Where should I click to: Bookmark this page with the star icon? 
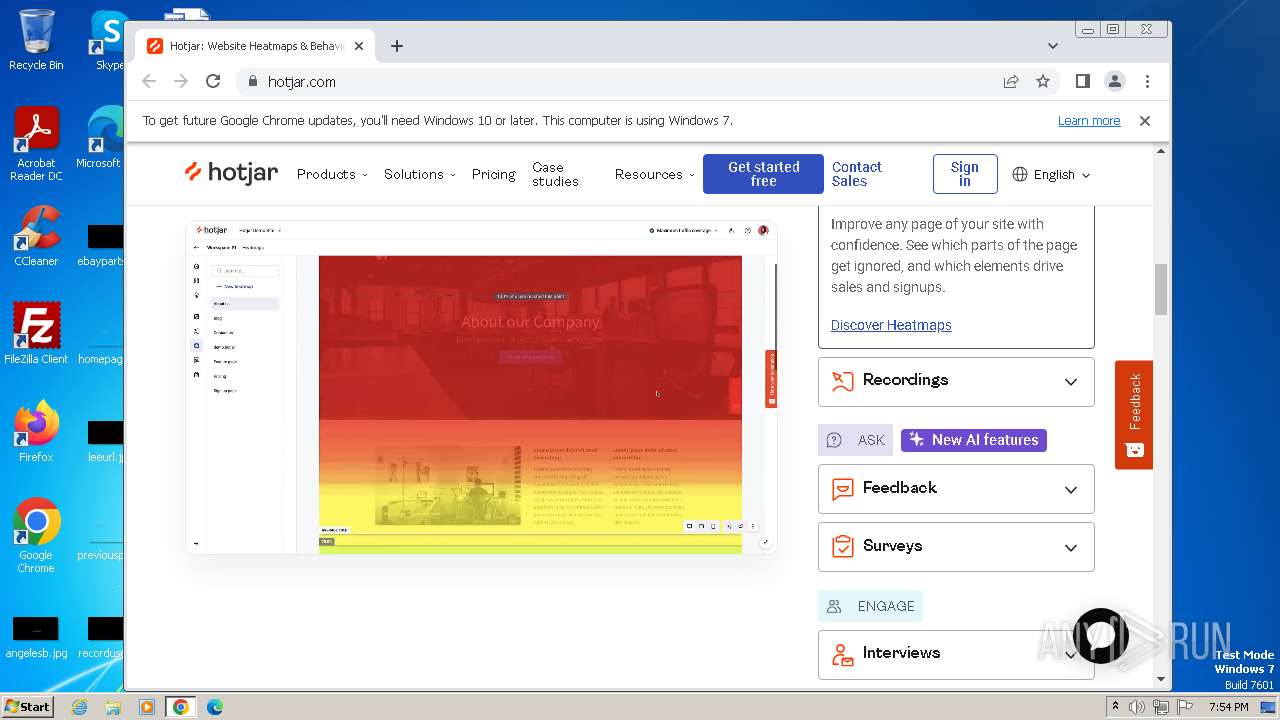coord(1043,81)
